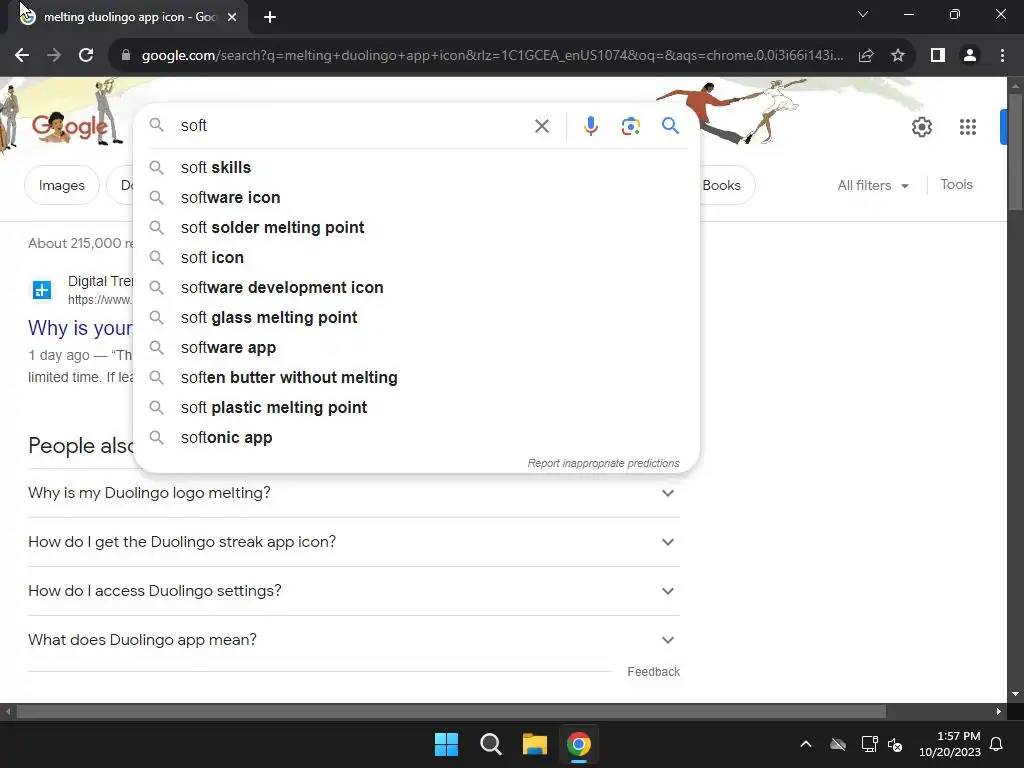
Task: Click the Digital Trends site favicon
Action: coord(42,289)
